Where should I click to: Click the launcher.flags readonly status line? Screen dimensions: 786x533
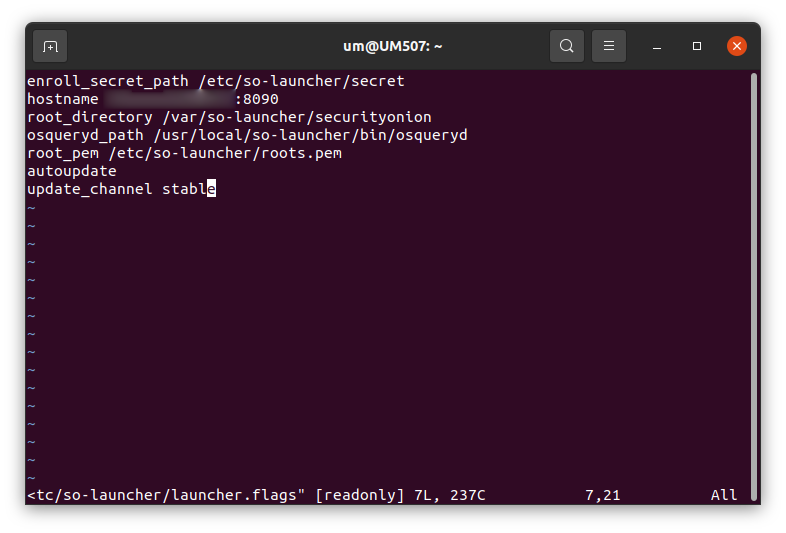click(256, 495)
